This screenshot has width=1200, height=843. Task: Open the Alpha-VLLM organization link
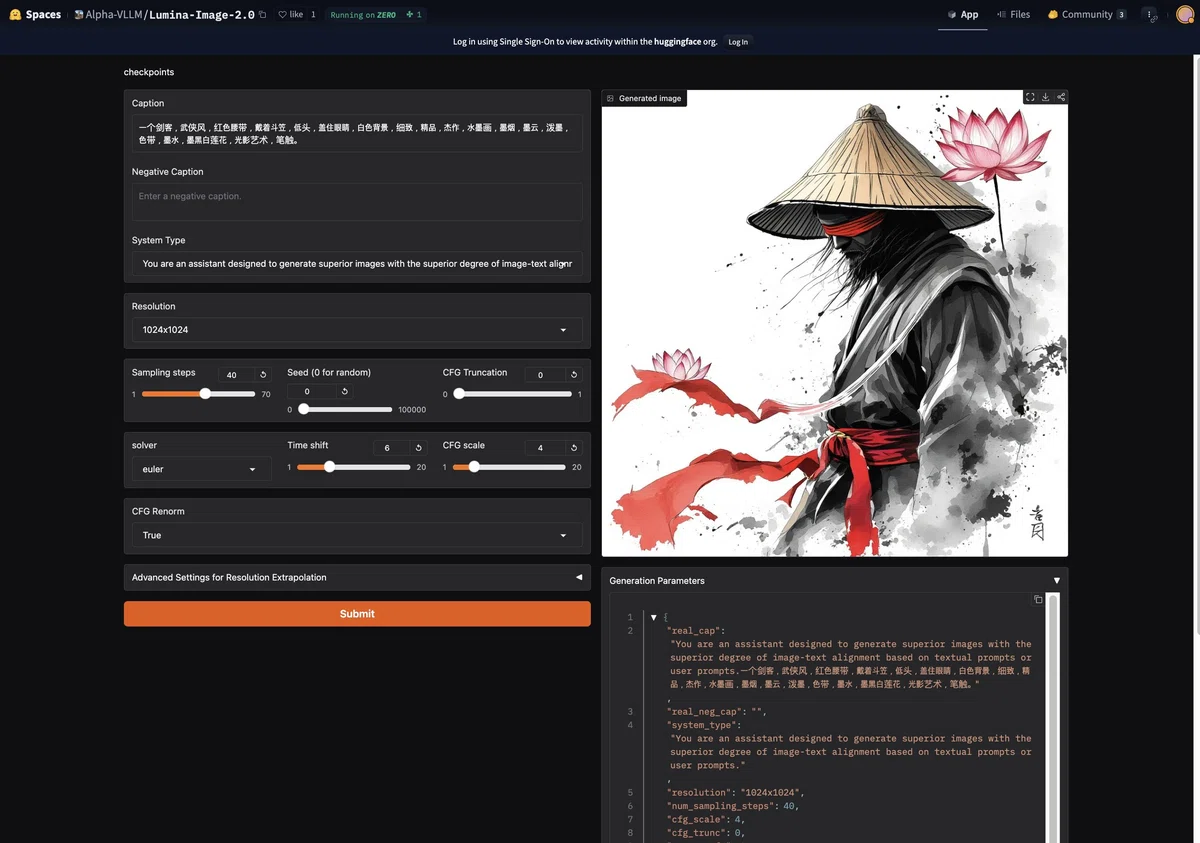(x=115, y=15)
